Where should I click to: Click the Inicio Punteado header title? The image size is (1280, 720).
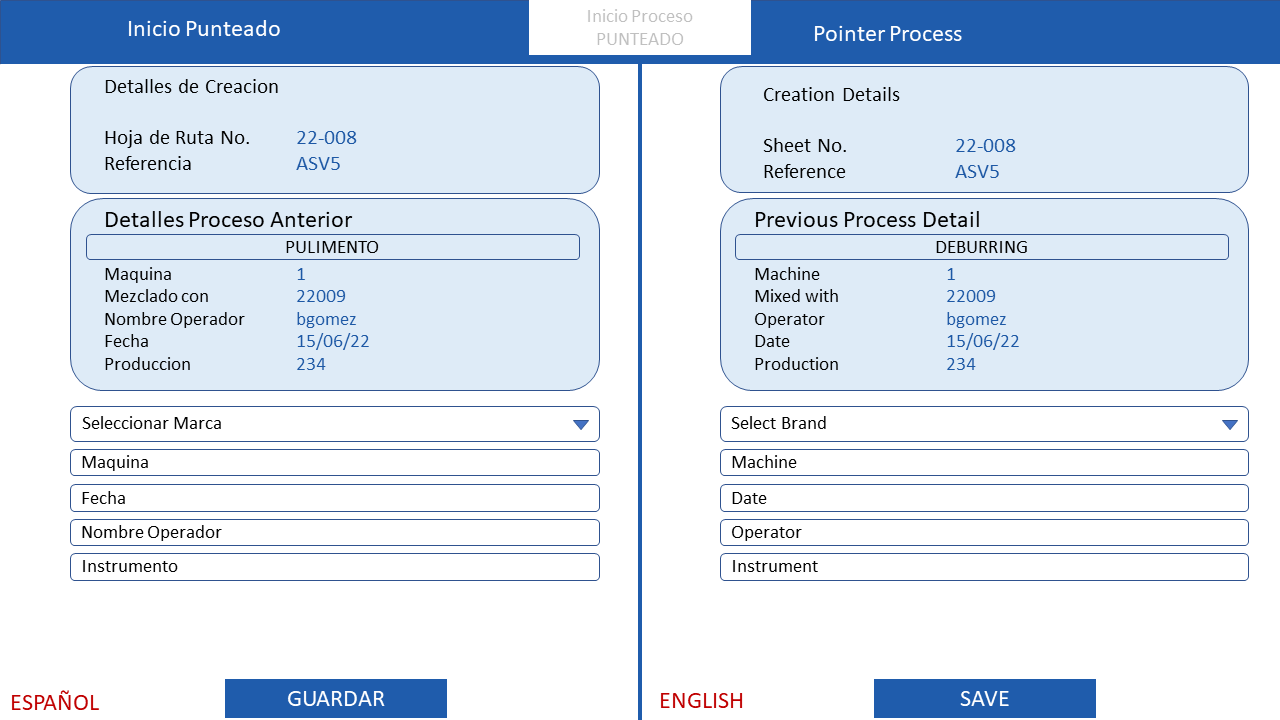204,29
